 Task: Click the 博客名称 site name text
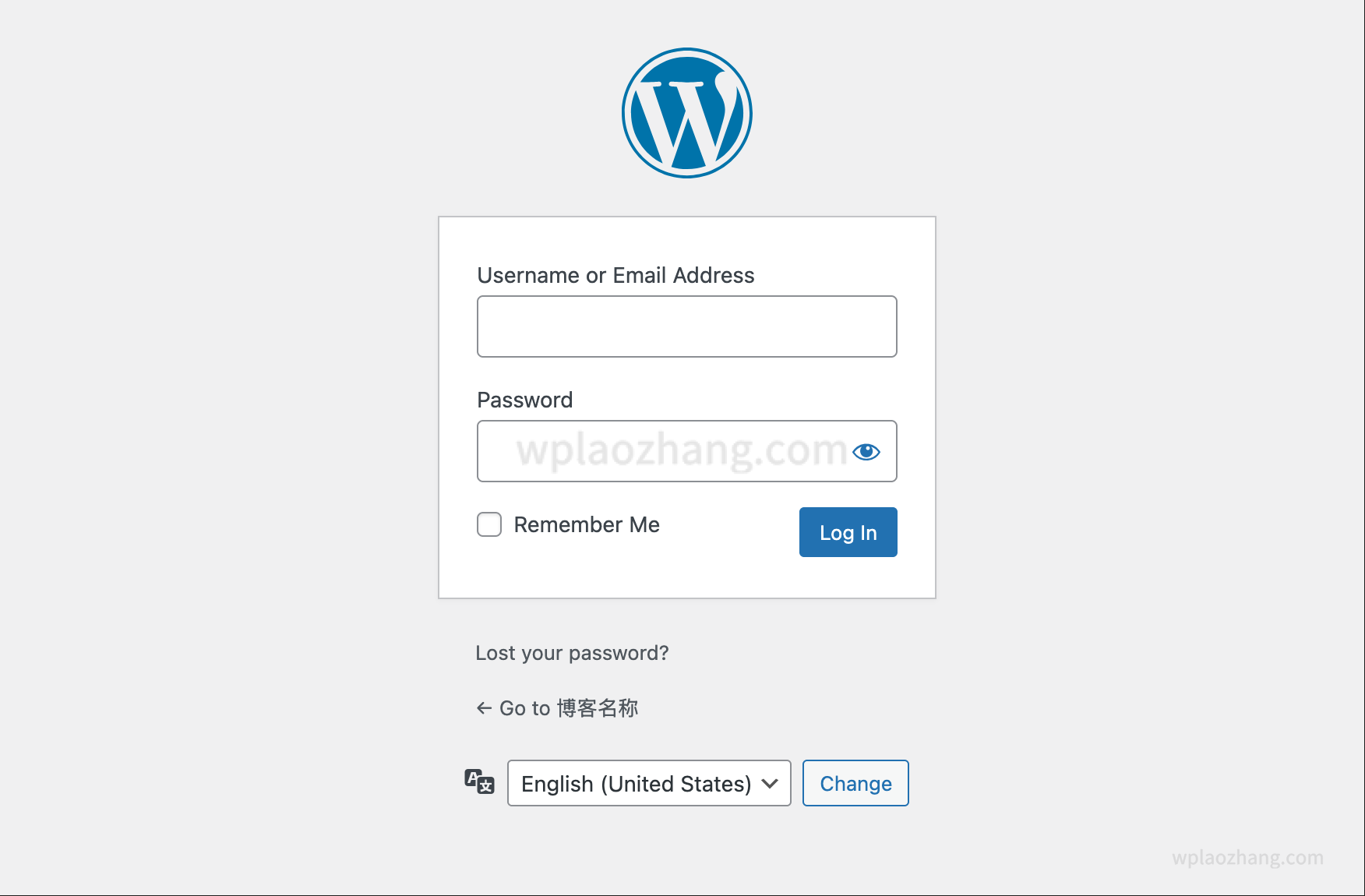click(598, 708)
